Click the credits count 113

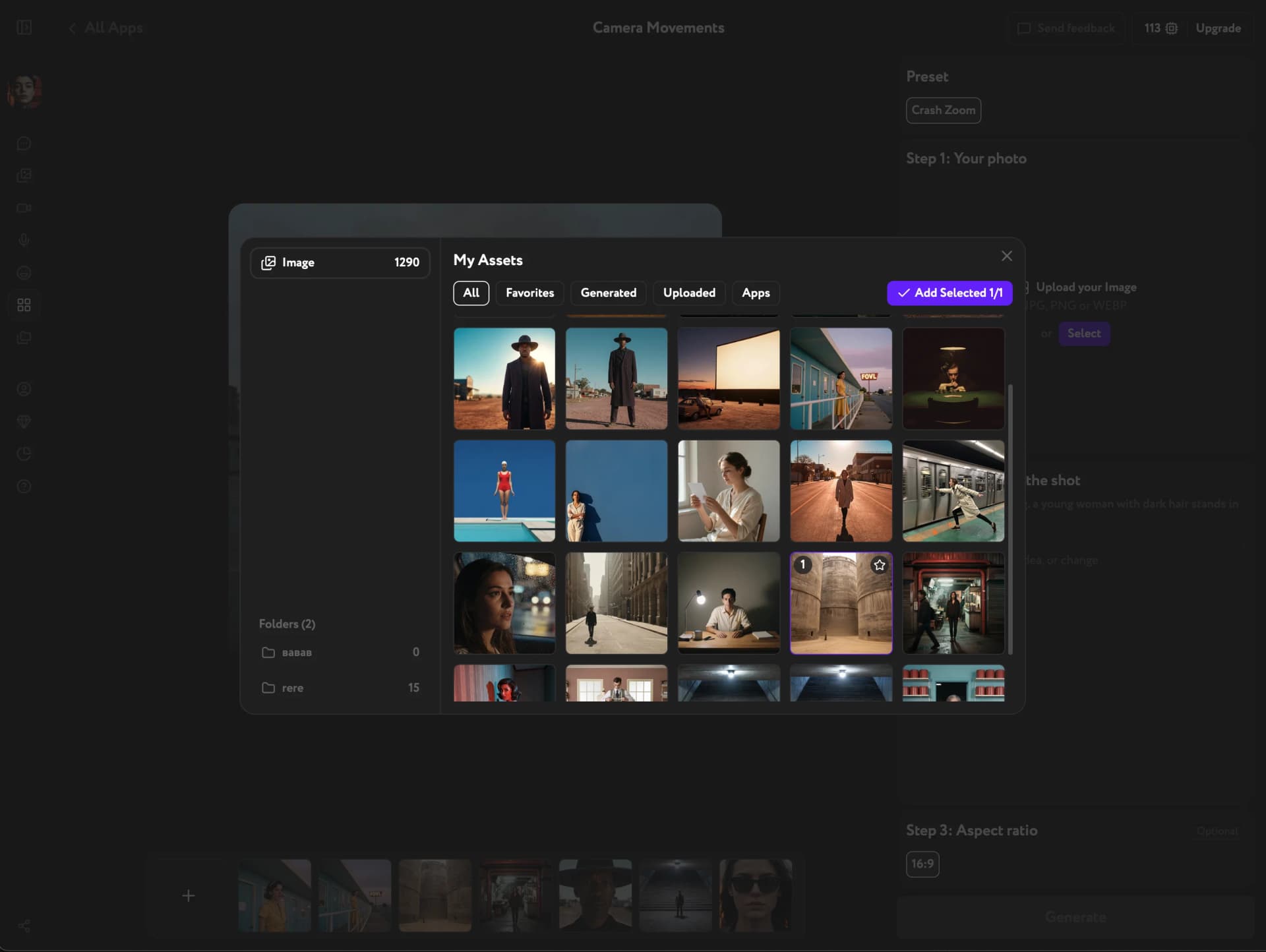click(1152, 28)
